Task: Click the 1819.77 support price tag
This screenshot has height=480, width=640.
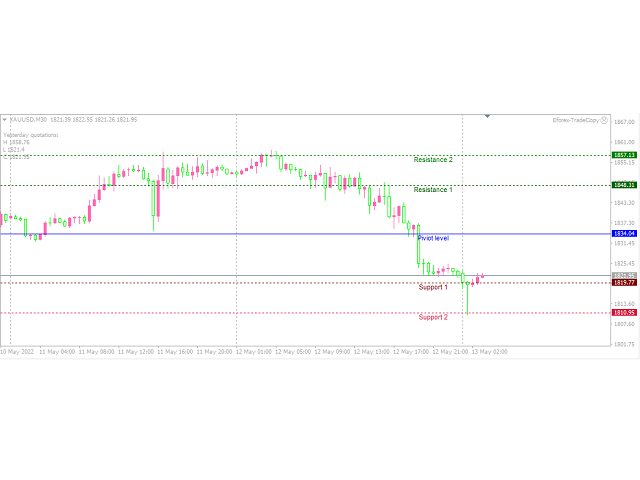Action: tap(625, 283)
